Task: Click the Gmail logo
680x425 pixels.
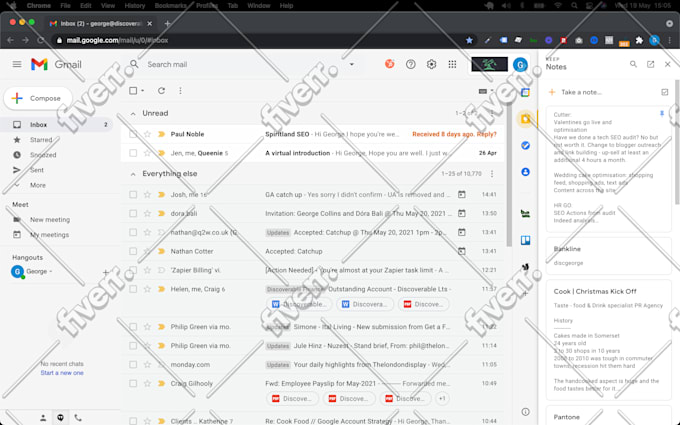Action: click(56, 64)
